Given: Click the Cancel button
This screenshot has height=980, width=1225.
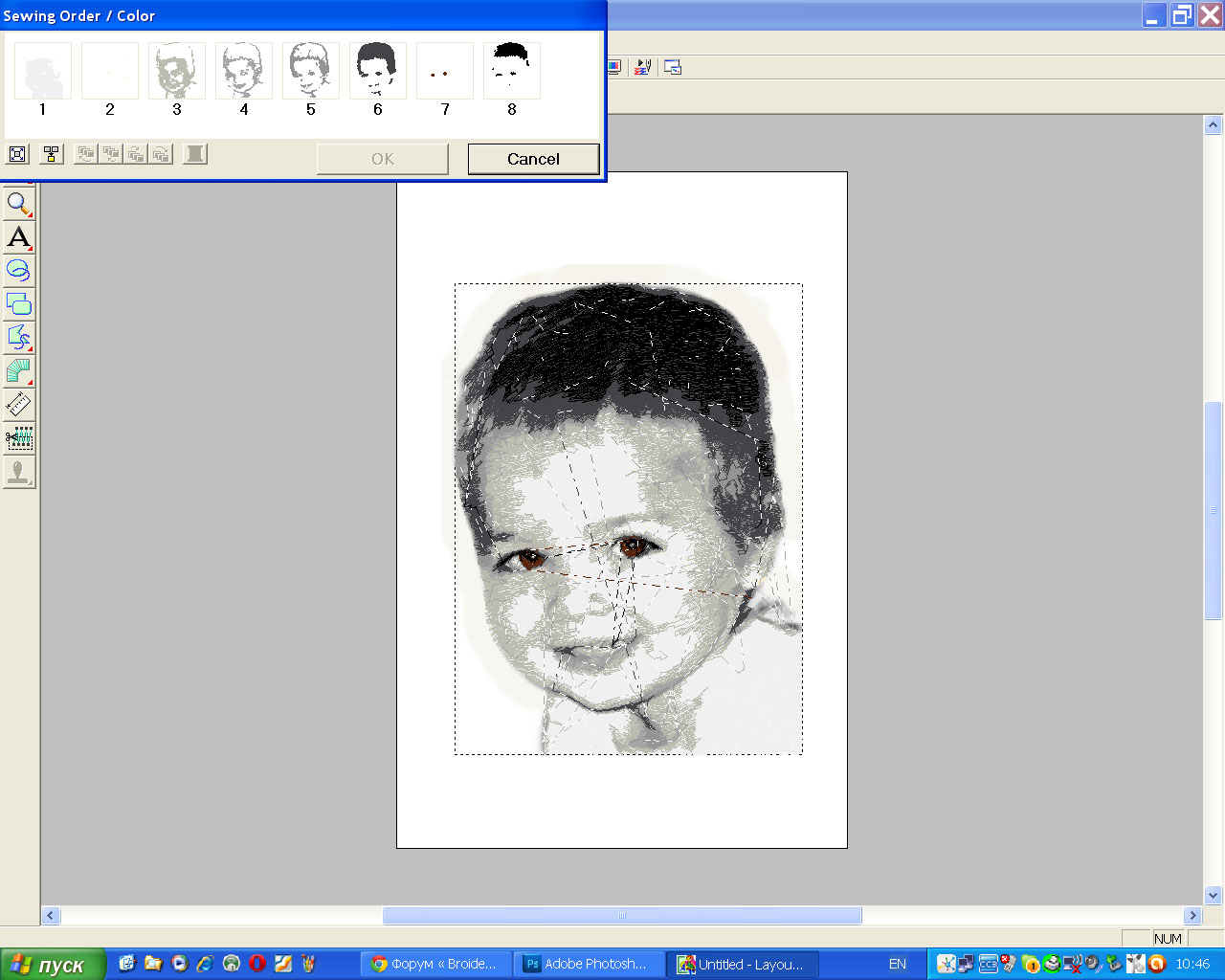Looking at the screenshot, I should [x=533, y=159].
